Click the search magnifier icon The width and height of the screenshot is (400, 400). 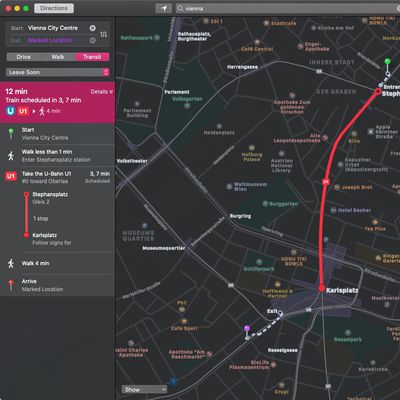coord(180,8)
